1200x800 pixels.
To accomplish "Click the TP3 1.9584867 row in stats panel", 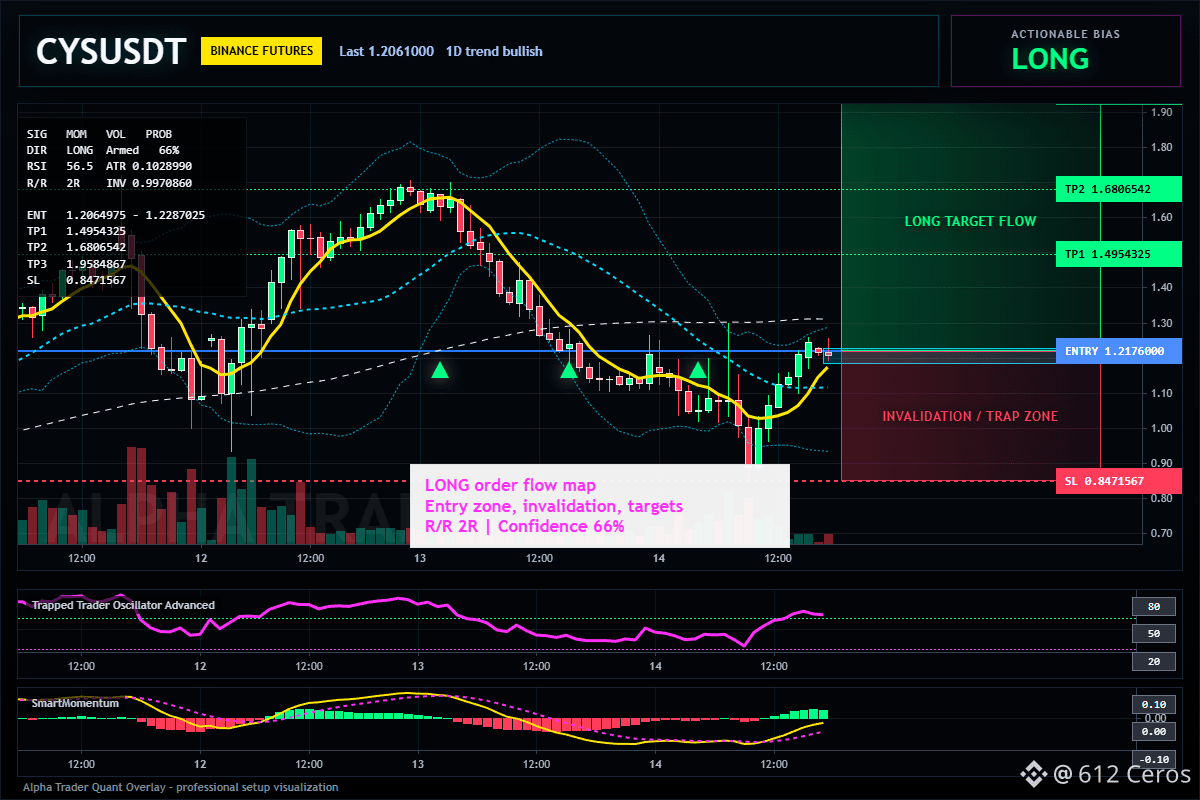I will pos(76,263).
